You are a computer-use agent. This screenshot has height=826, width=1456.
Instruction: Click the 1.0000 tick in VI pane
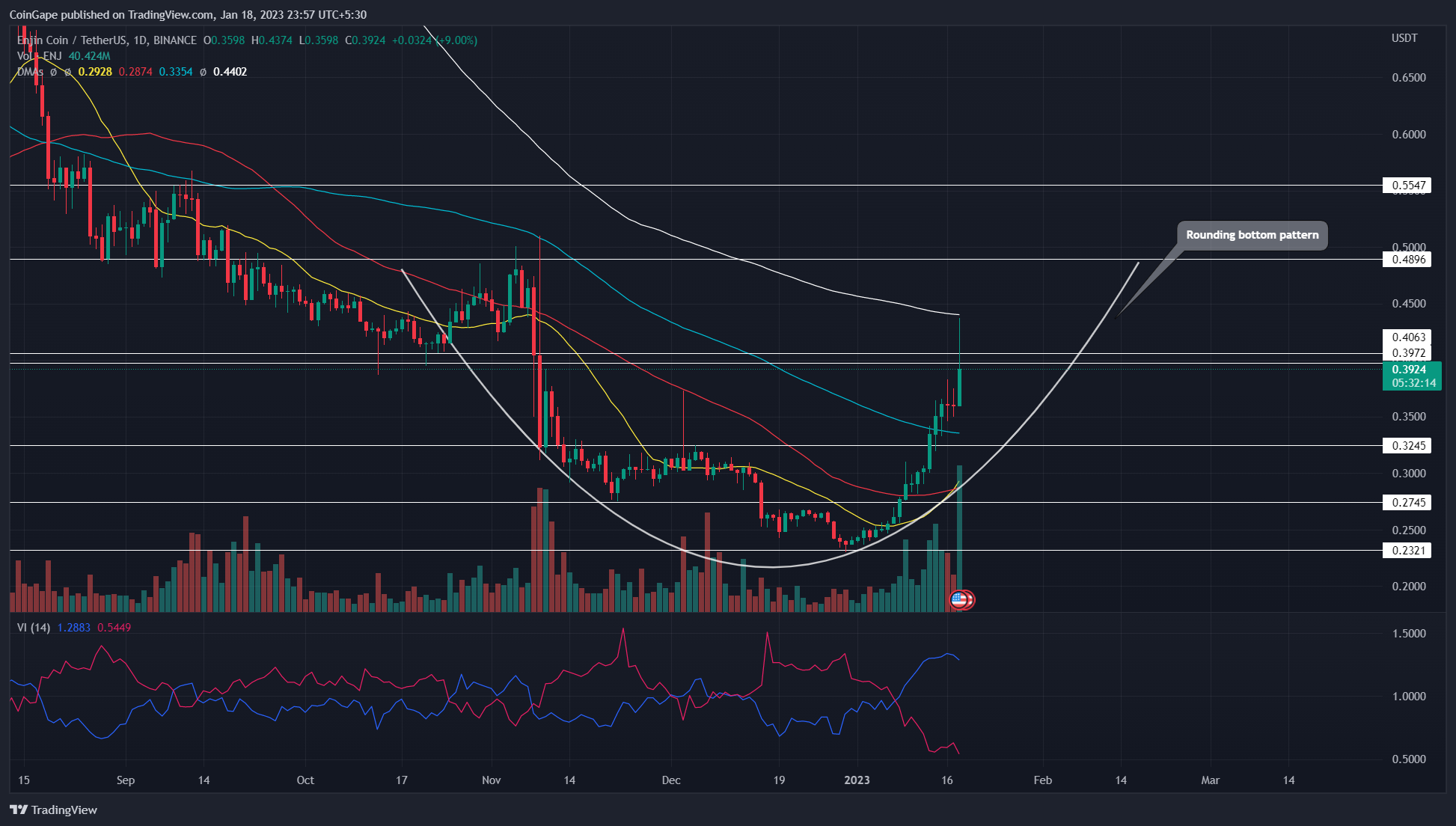(1409, 697)
